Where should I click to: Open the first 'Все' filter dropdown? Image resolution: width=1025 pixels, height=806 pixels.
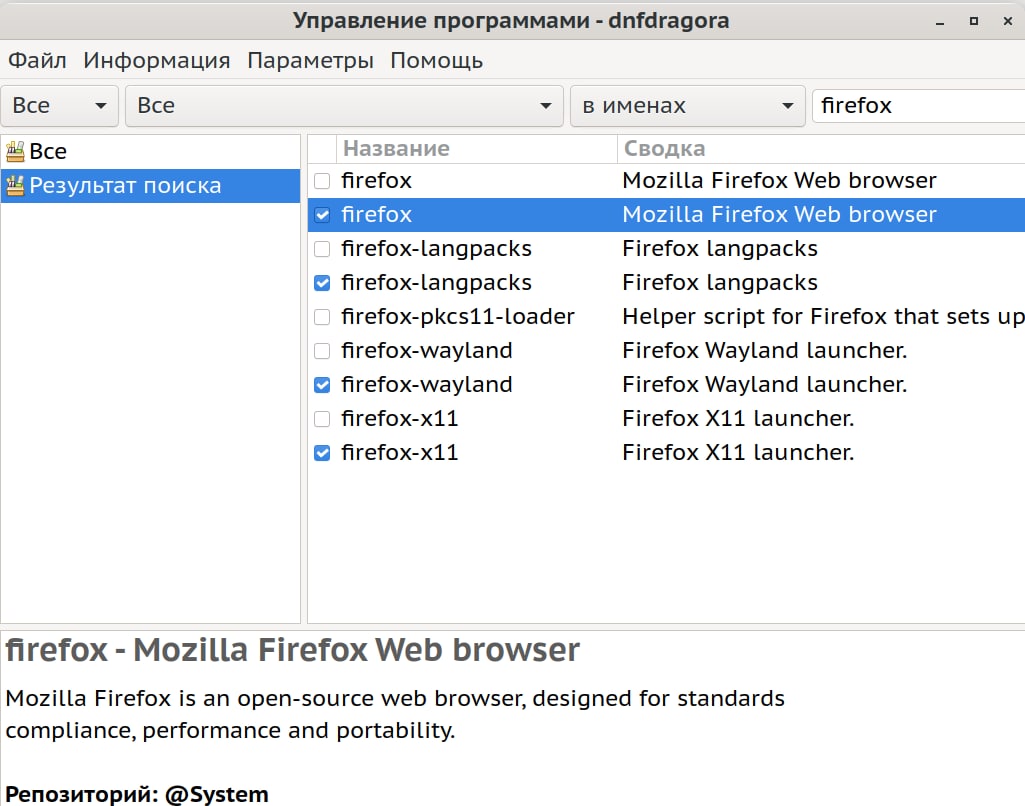pos(60,106)
